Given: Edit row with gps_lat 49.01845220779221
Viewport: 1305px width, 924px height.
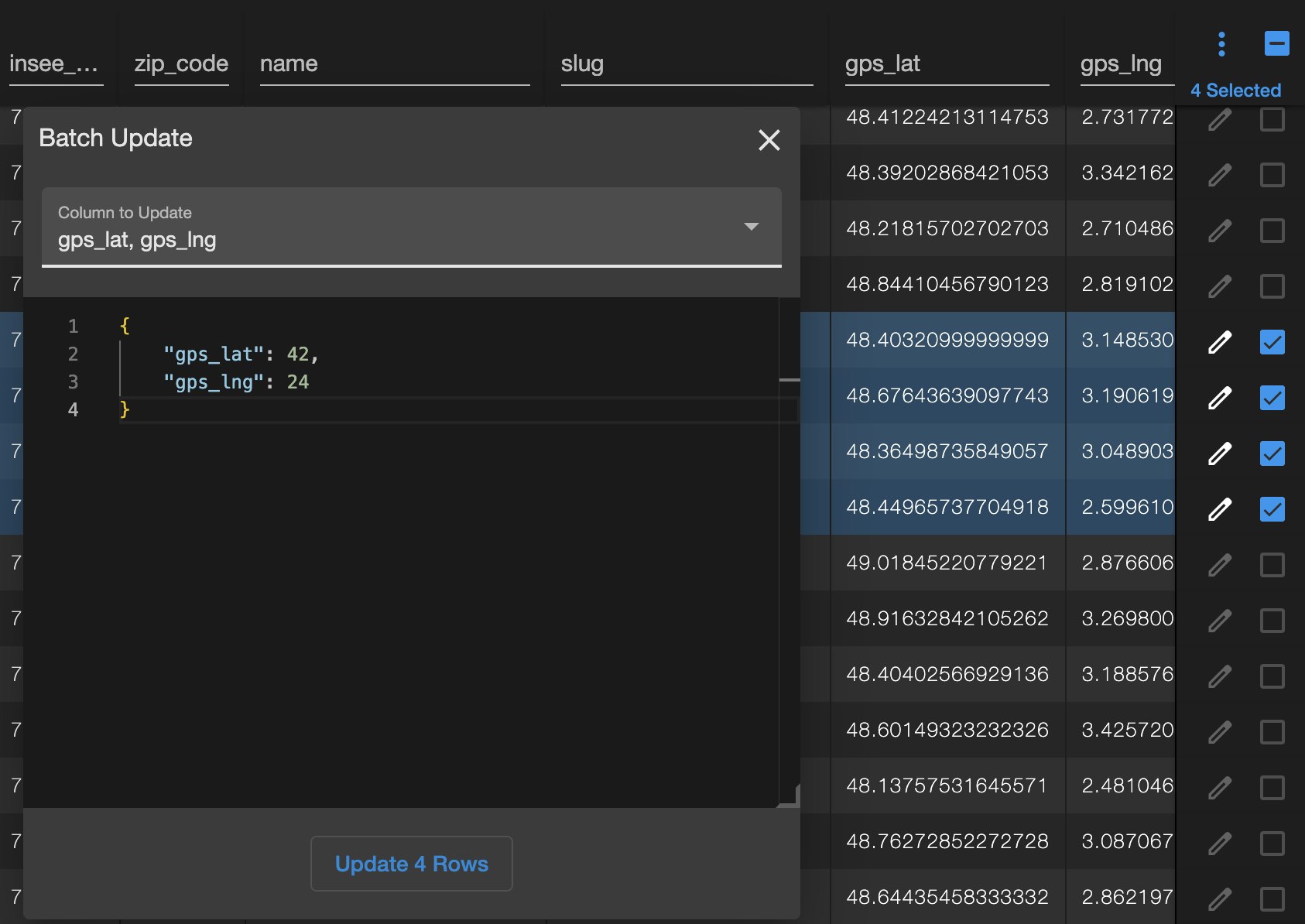Looking at the screenshot, I should [1220, 565].
